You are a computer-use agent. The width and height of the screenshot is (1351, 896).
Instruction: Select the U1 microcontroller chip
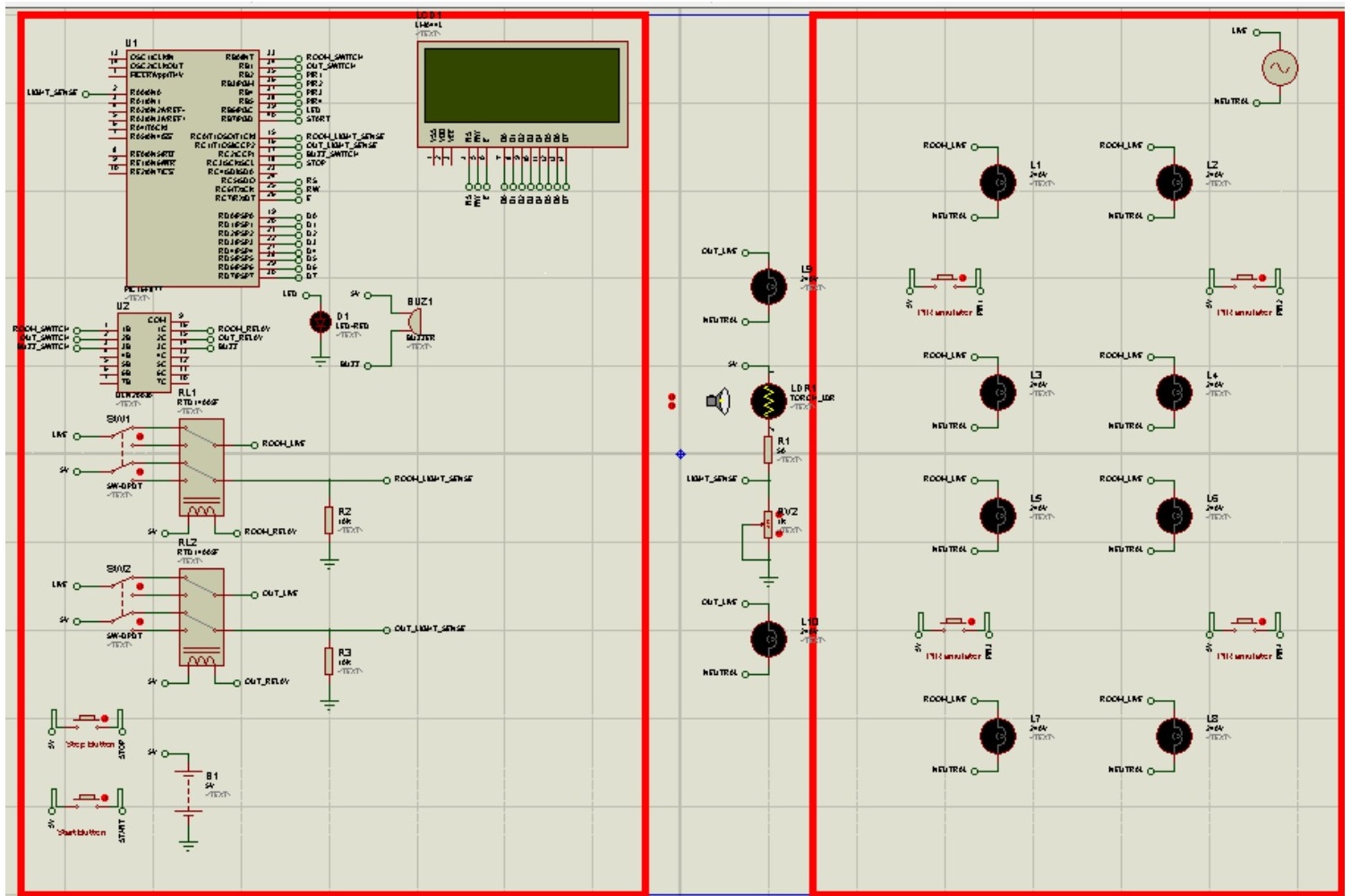[192, 167]
